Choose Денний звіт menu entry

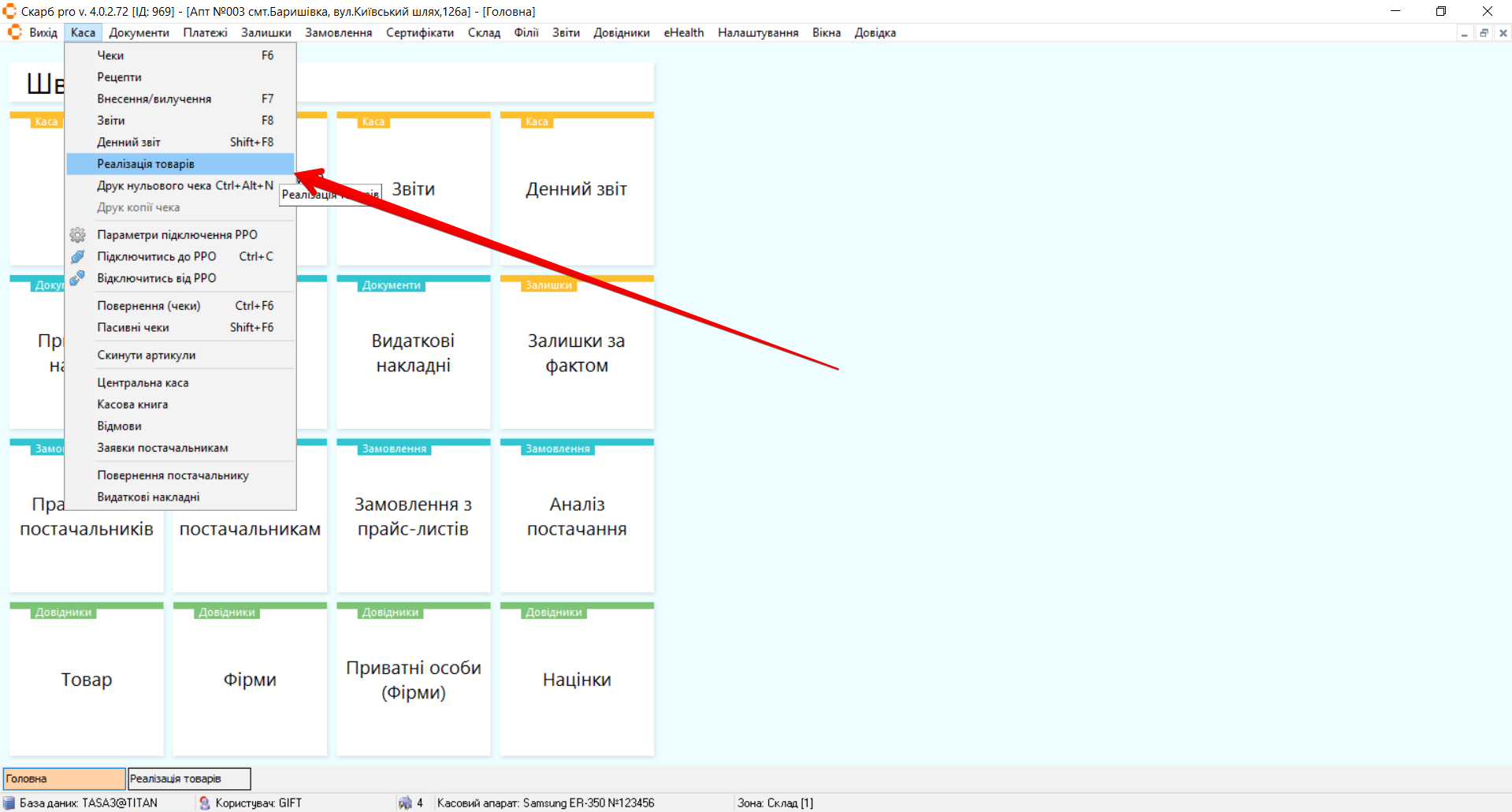click(x=128, y=143)
